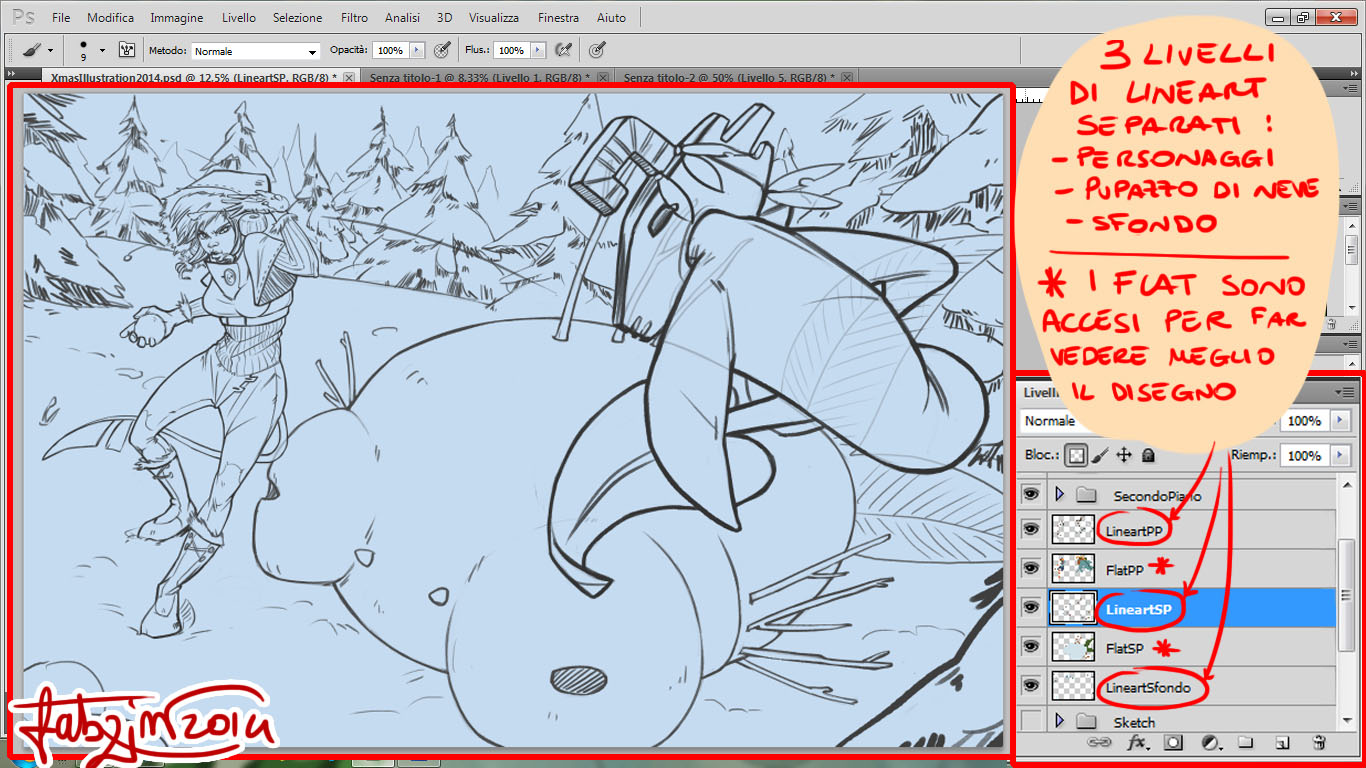Open the Brush tool preset picker
1366x768 pixels.
pos(37,49)
